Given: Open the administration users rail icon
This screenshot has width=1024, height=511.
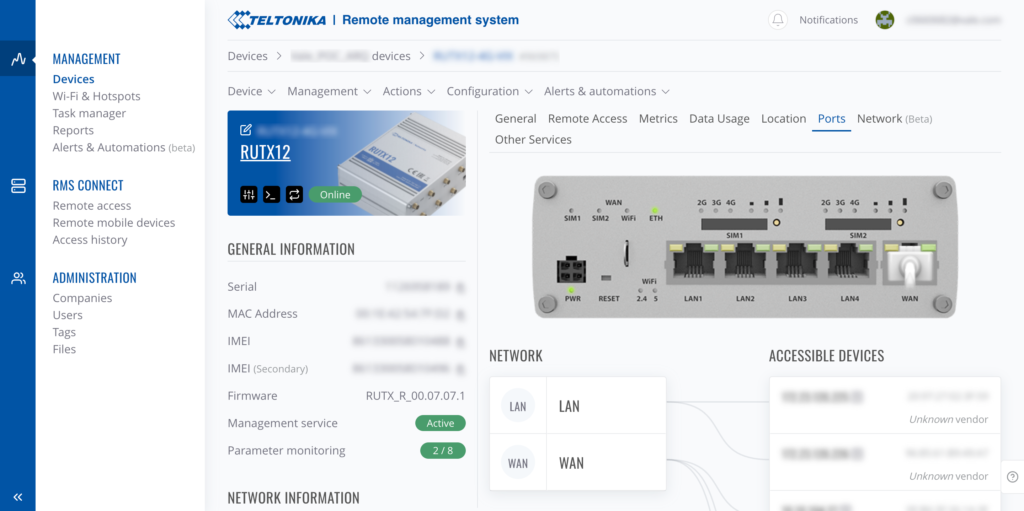Looking at the screenshot, I should [18, 279].
